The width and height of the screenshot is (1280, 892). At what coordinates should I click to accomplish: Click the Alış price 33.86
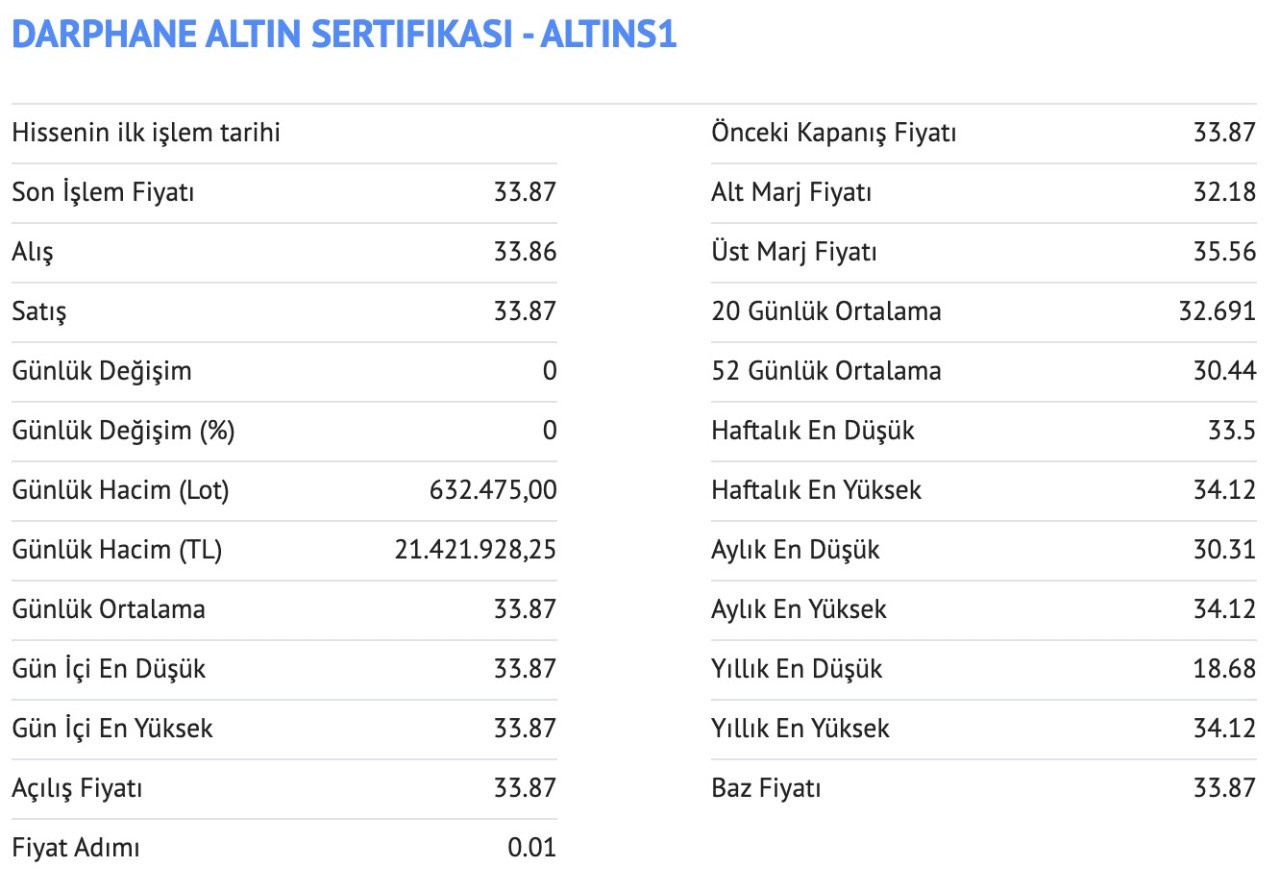[x=525, y=252]
